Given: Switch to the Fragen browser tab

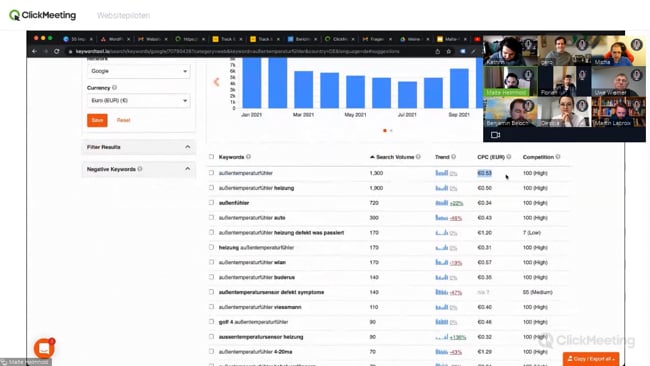Looking at the screenshot, I should (x=376, y=39).
